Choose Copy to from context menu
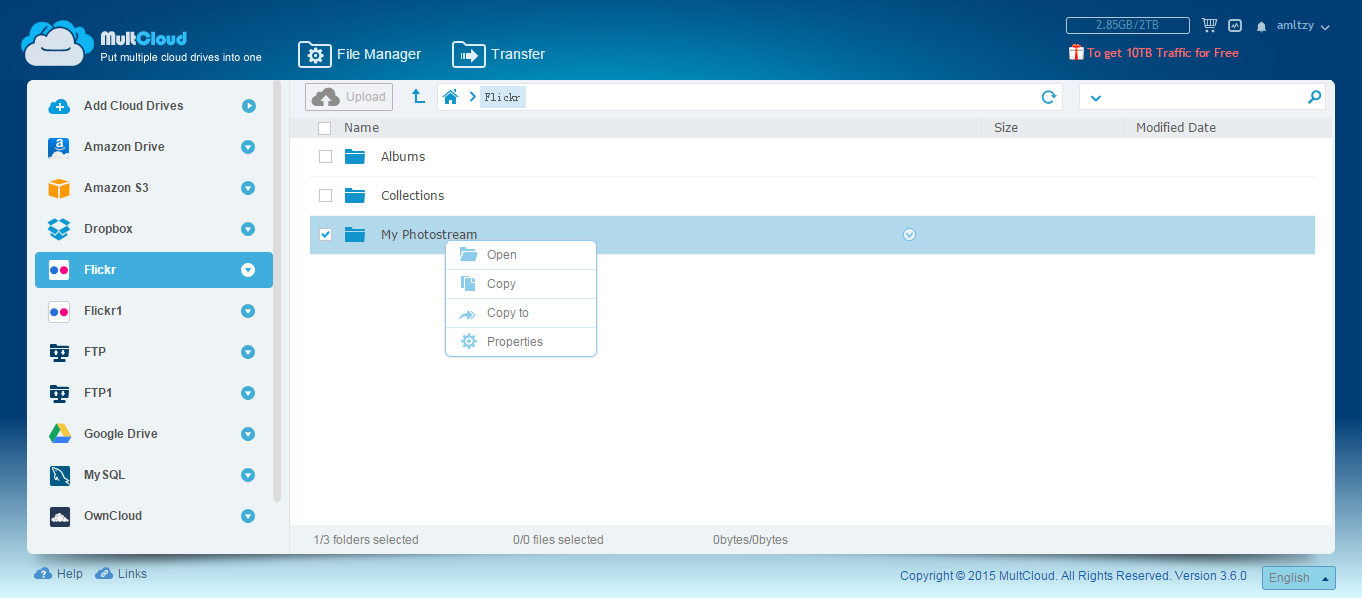The width and height of the screenshot is (1362, 599). (521, 313)
